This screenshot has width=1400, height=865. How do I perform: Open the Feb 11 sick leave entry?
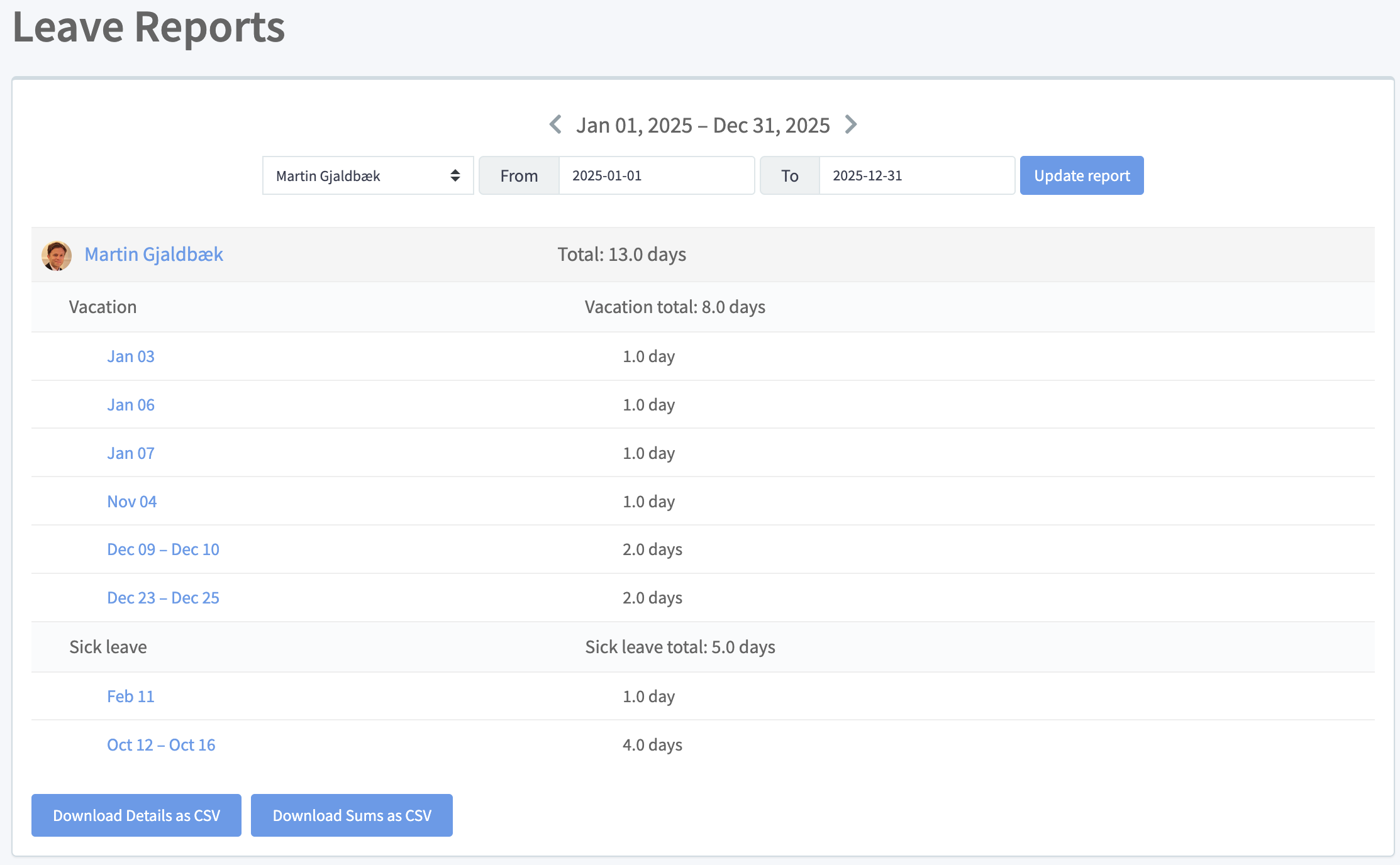pos(130,697)
